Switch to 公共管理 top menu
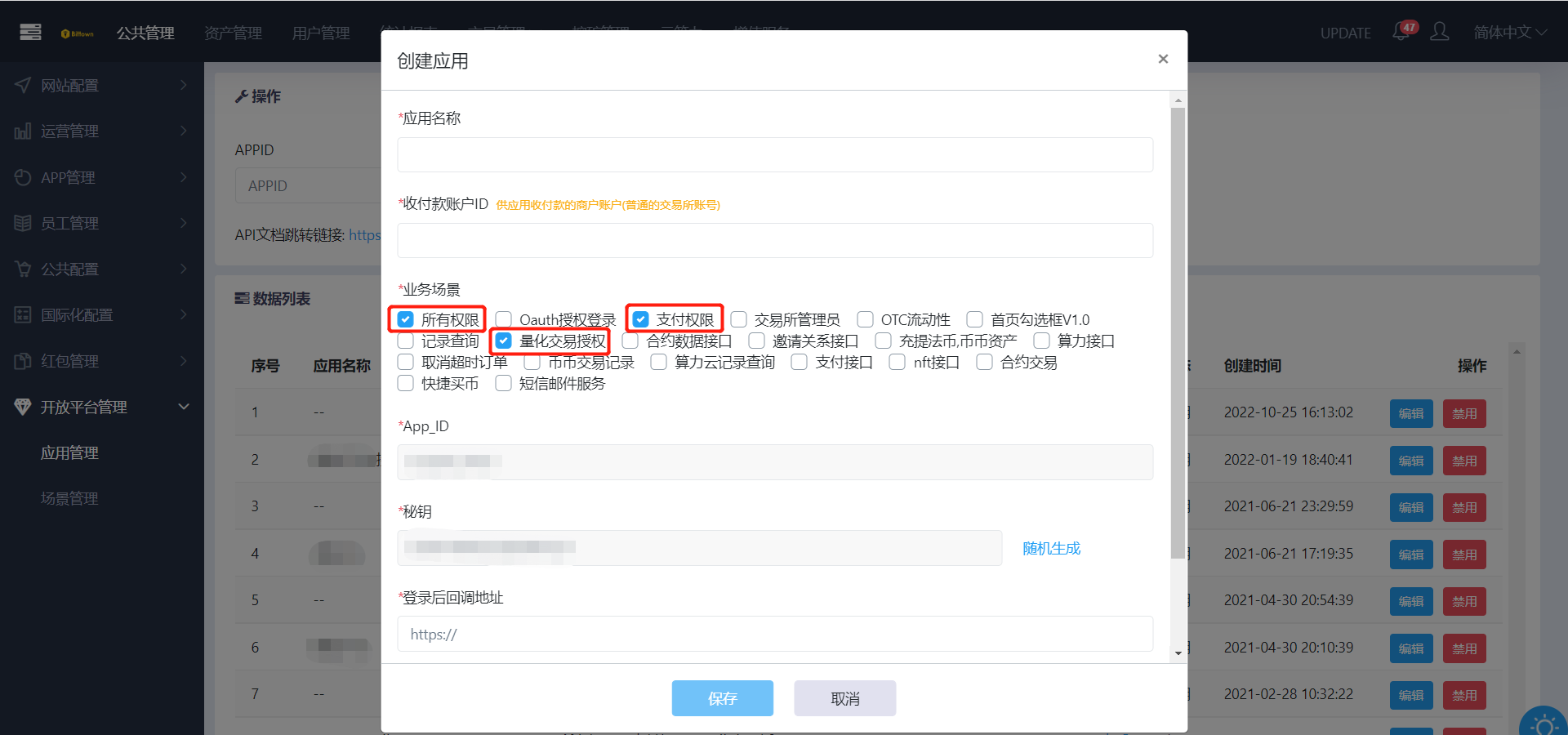 click(145, 33)
